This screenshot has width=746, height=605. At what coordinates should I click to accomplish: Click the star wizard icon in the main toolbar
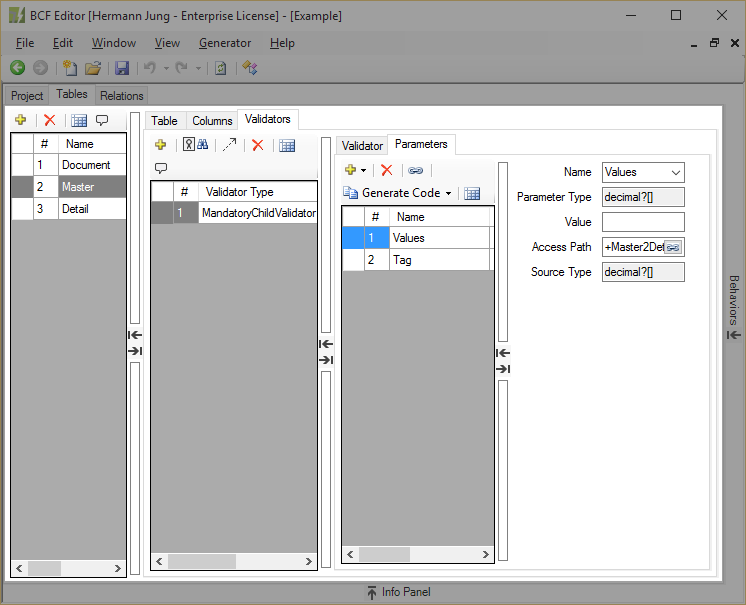(x=250, y=68)
